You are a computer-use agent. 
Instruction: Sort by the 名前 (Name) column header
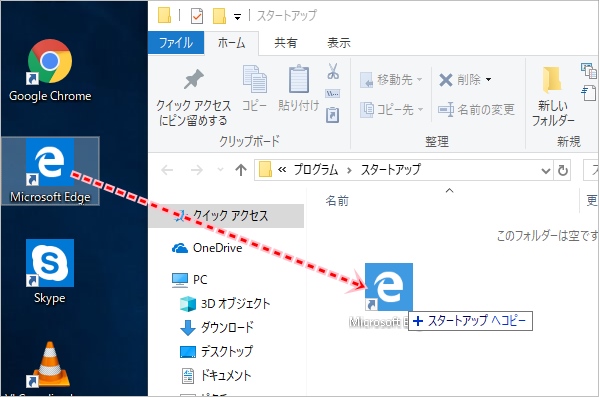[x=337, y=201]
